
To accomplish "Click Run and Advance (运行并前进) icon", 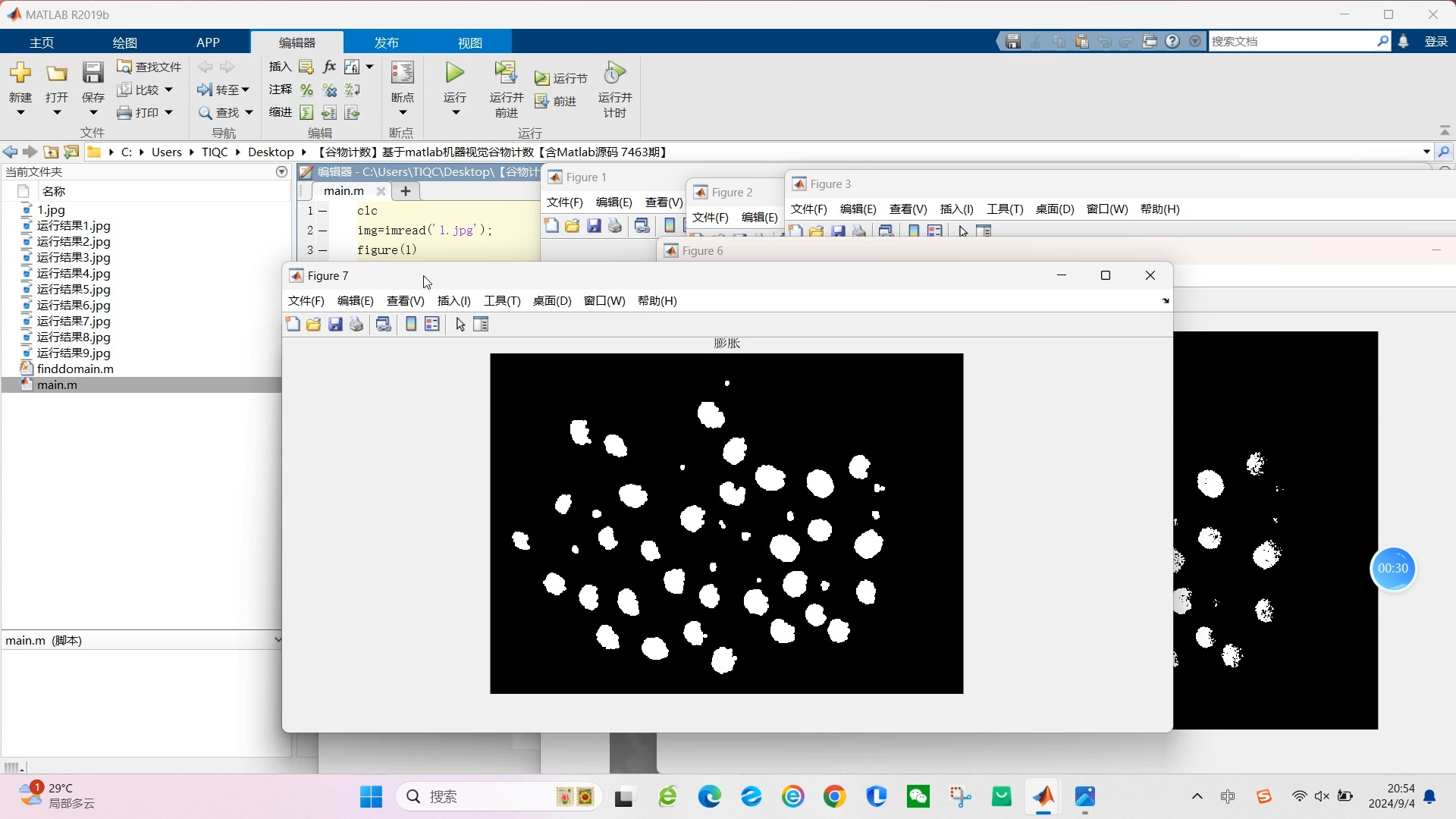I will click(505, 74).
